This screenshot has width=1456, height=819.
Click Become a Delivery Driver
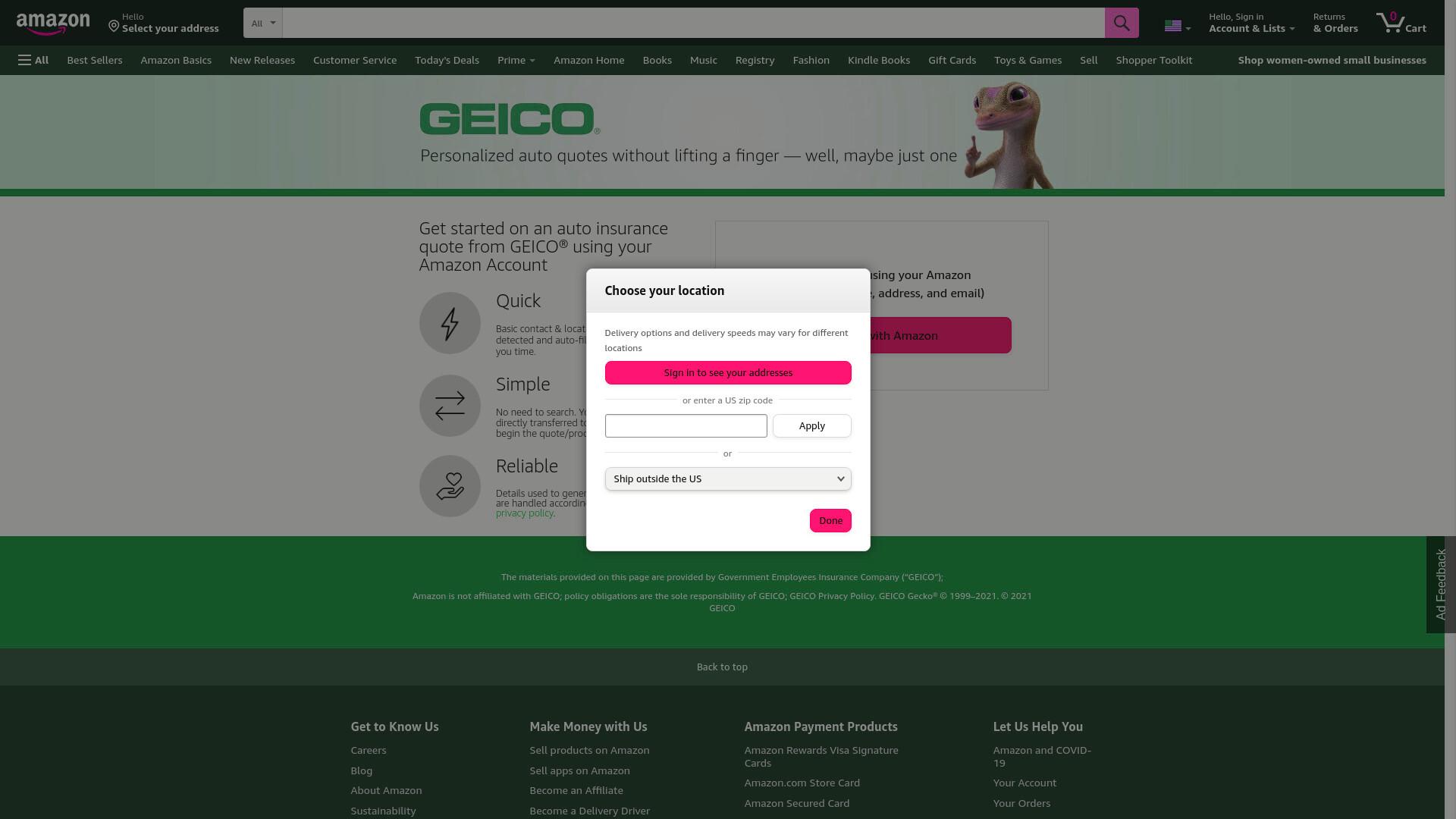pyautogui.click(x=589, y=811)
